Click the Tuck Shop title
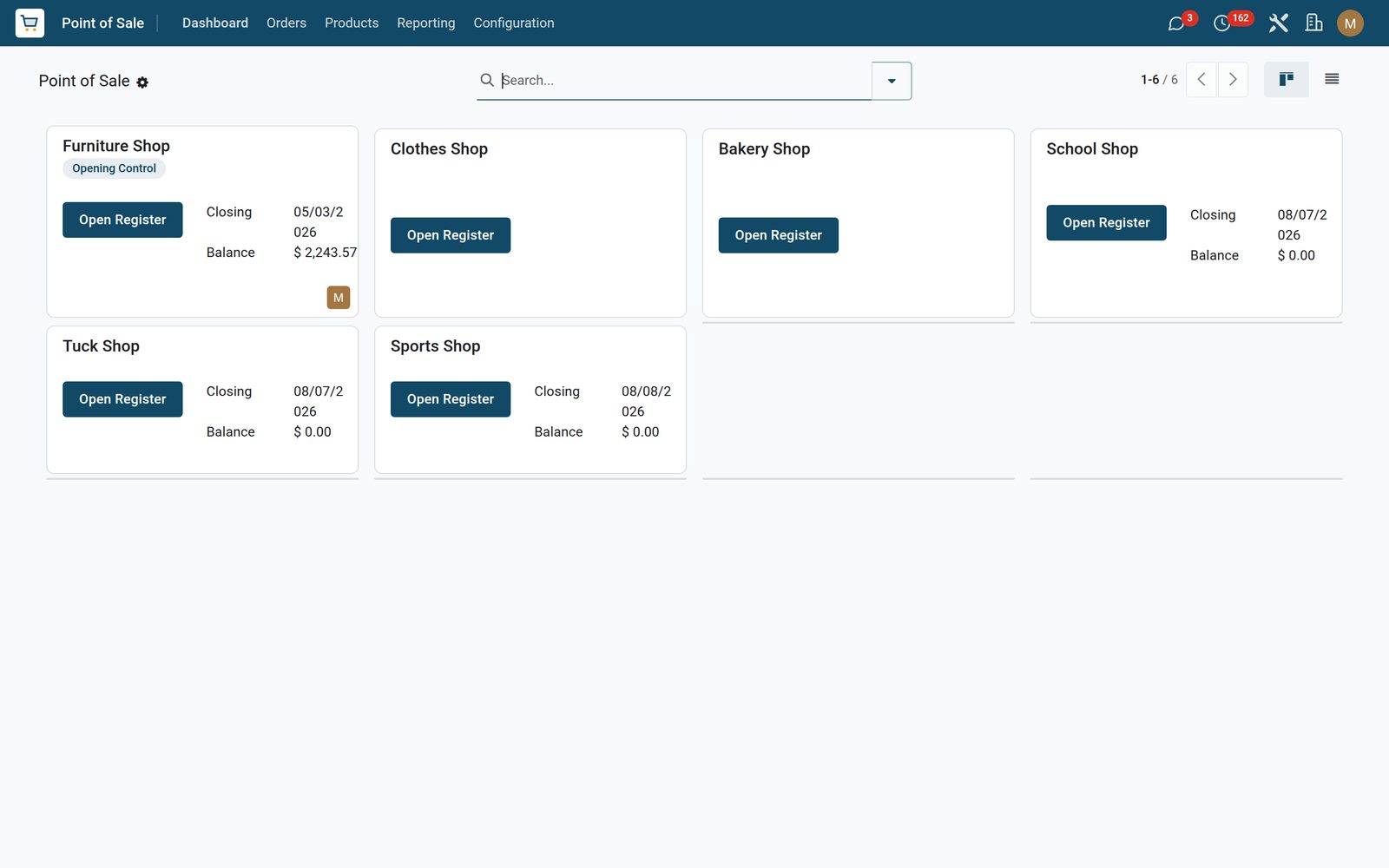1389x868 pixels. click(x=101, y=345)
